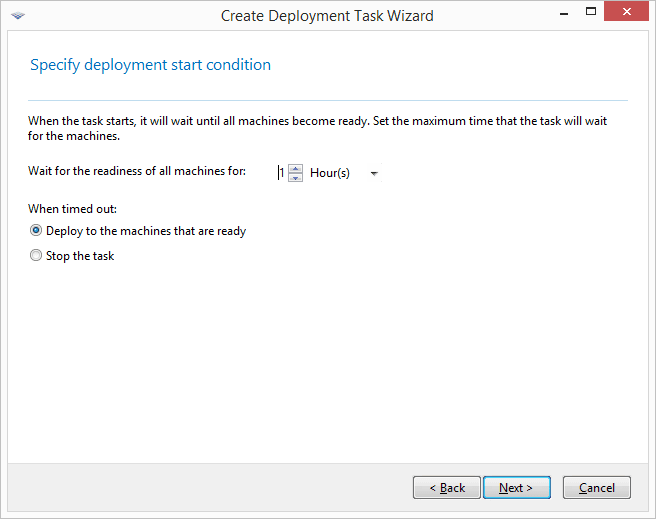Increase the wait time with up arrow
The image size is (656, 519).
[295, 168]
